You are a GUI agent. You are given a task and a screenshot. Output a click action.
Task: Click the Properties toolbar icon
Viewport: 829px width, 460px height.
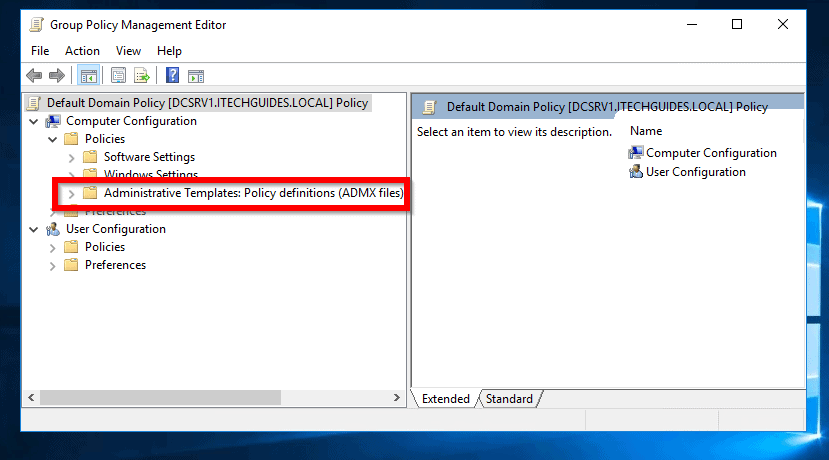[119, 76]
